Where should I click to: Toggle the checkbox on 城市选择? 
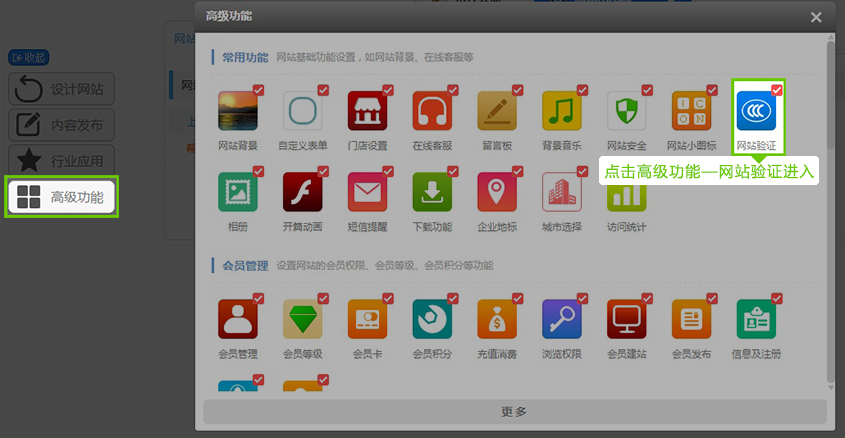click(583, 171)
